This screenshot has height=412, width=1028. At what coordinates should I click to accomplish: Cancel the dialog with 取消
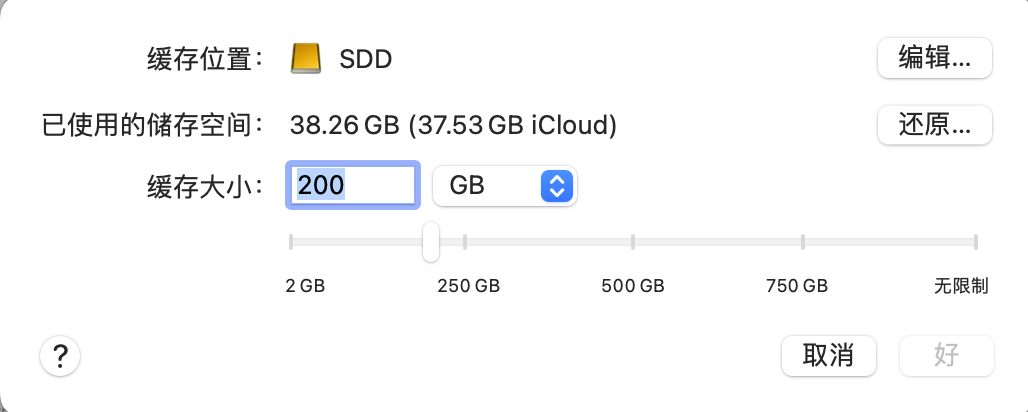click(x=828, y=355)
